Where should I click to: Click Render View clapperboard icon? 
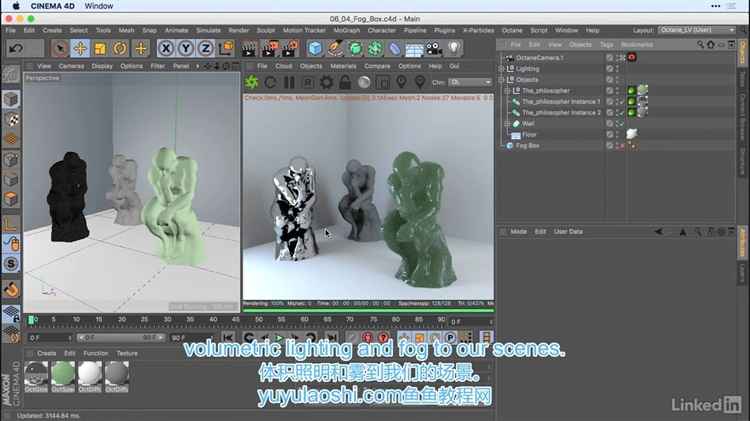click(x=249, y=48)
